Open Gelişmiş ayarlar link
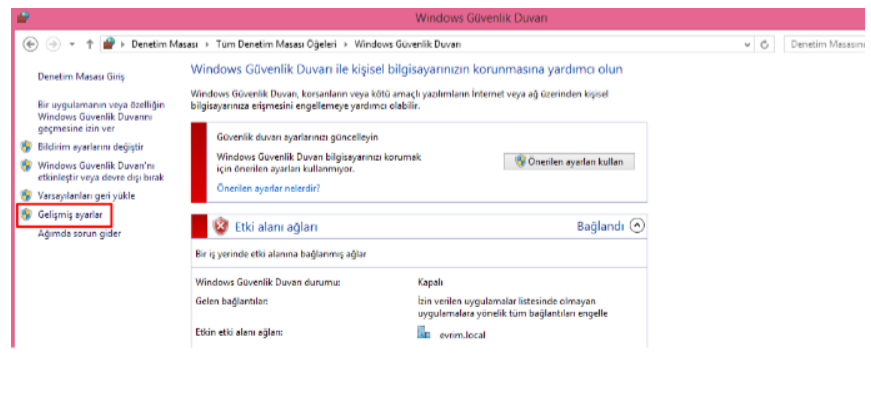This screenshot has height=397, width=871. (x=70, y=214)
